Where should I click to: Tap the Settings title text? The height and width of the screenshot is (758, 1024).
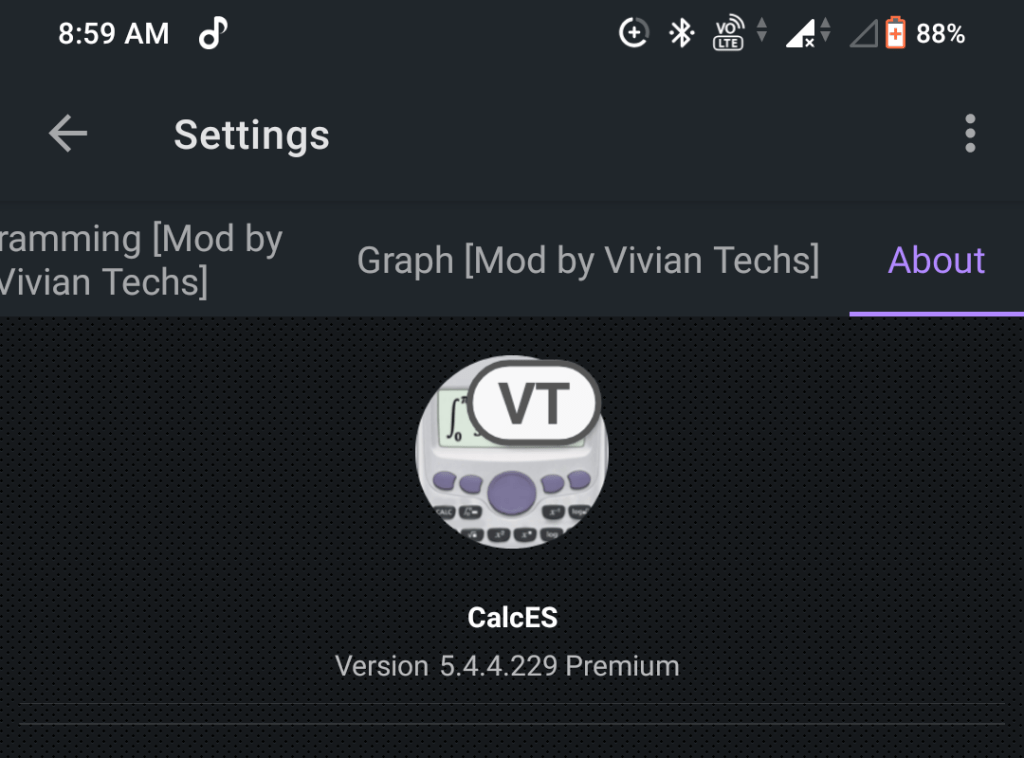coord(251,134)
